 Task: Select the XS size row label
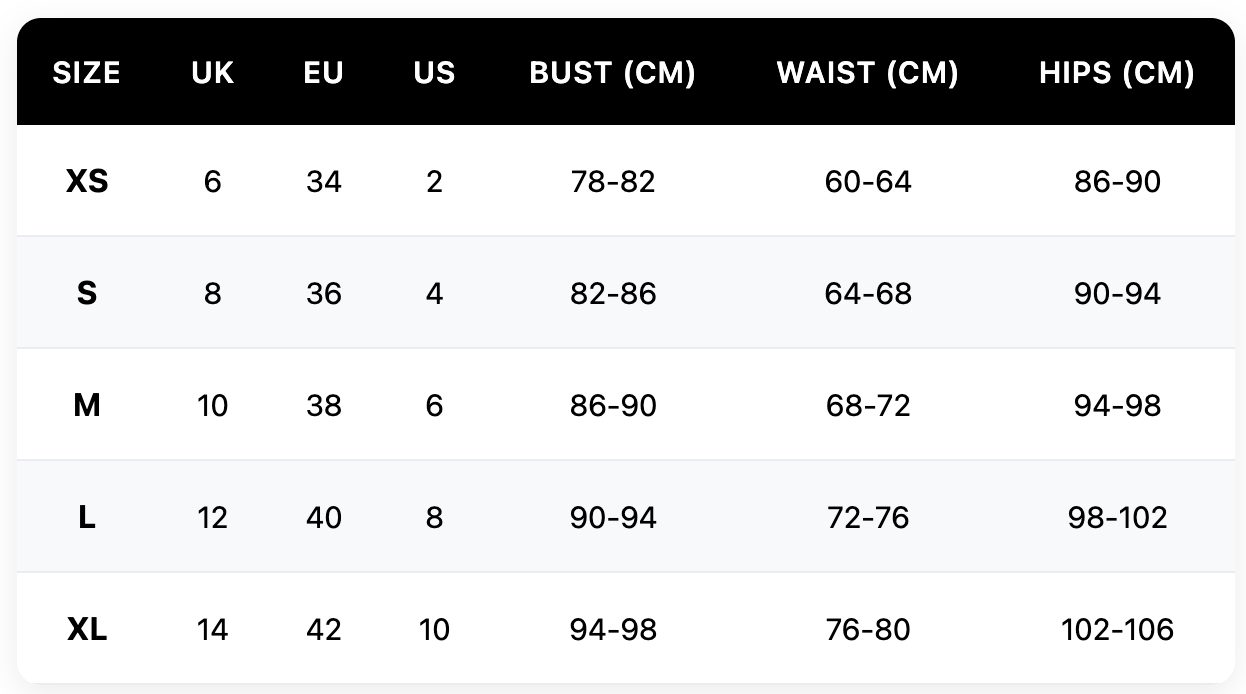(x=87, y=182)
